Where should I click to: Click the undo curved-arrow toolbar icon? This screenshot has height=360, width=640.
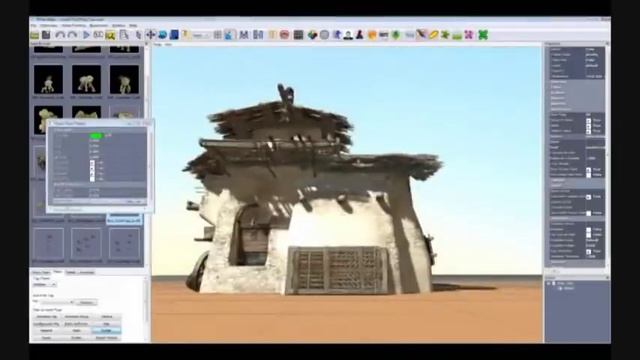tap(60, 36)
